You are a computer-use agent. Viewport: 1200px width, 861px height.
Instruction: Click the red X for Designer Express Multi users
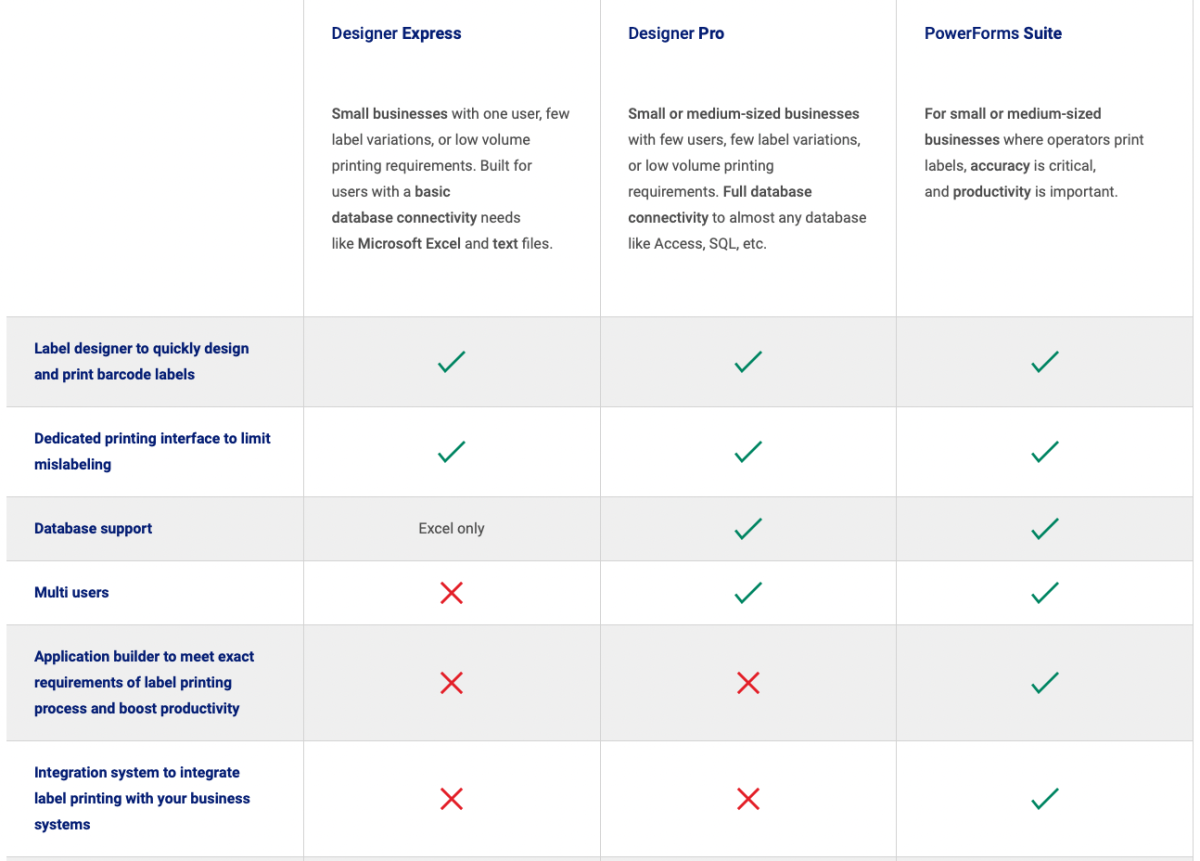pyautogui.click(x=452, y=593)
